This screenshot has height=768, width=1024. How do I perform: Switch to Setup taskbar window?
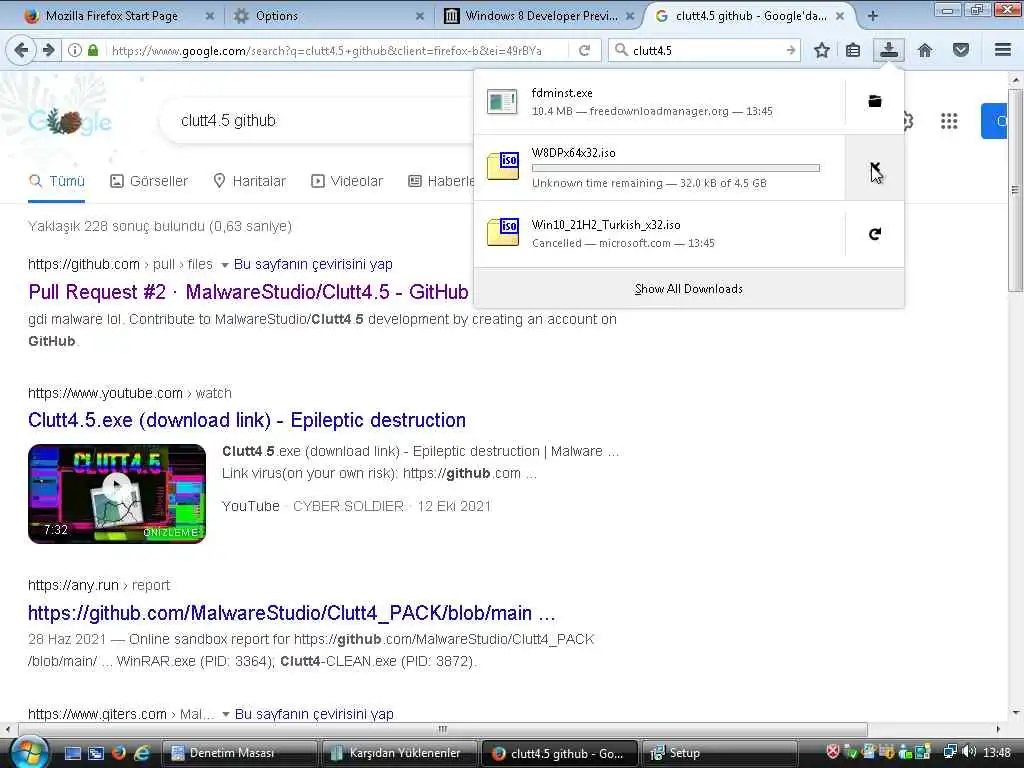(x=719, y=754)
